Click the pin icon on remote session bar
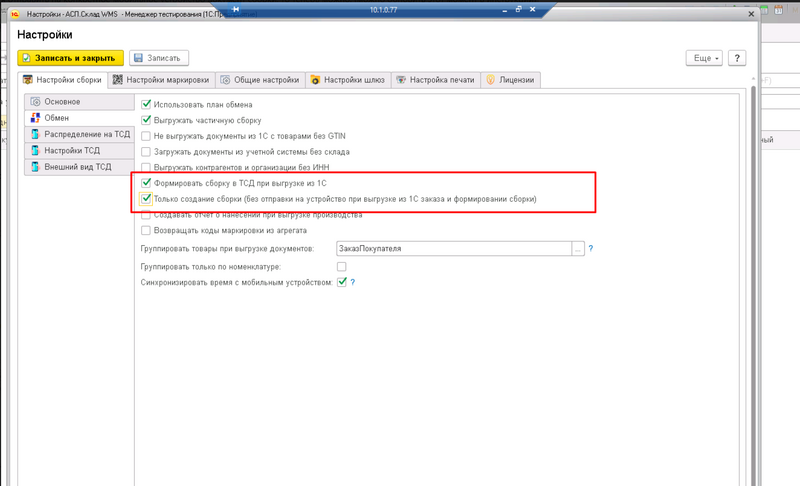800x486 pixels. (x=235, y=9)
